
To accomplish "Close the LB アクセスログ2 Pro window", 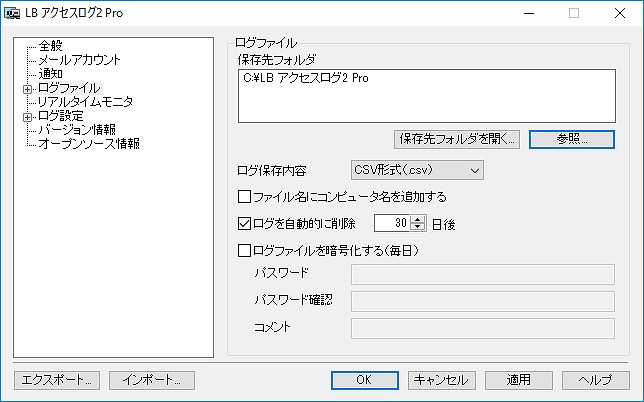I will (x=620, y=14).
